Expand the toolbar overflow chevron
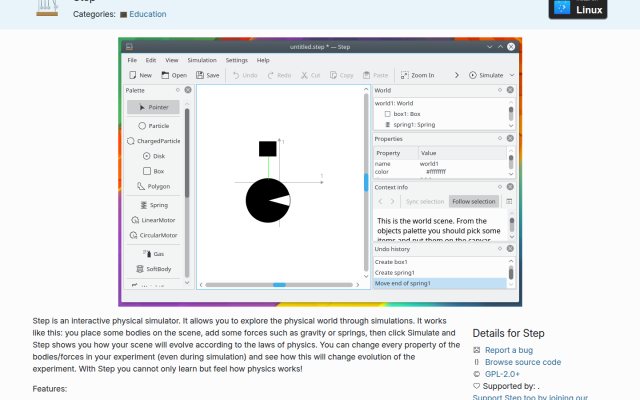640x400 pixels. tap(456, 75)
